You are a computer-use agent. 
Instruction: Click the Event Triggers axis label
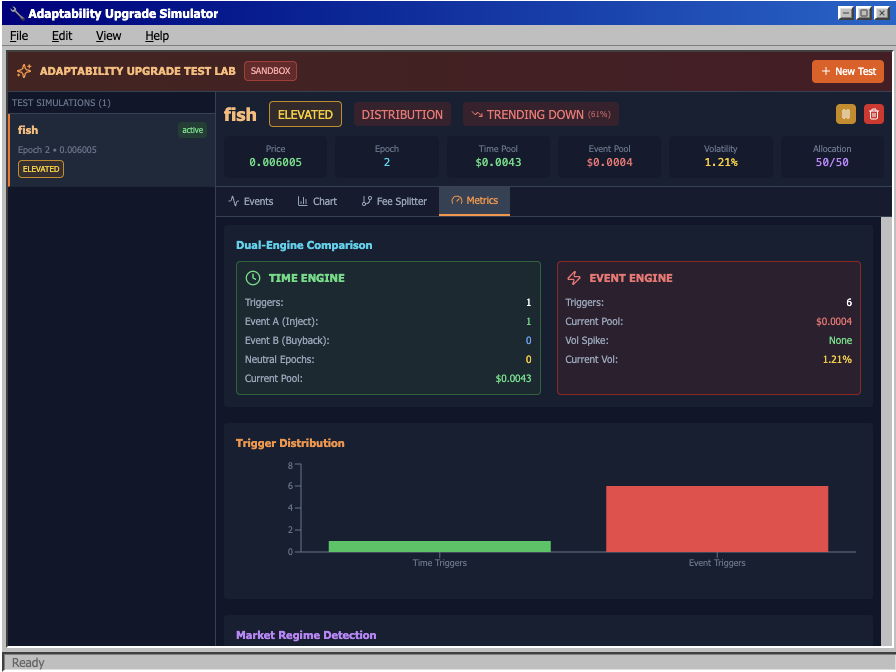717,563
